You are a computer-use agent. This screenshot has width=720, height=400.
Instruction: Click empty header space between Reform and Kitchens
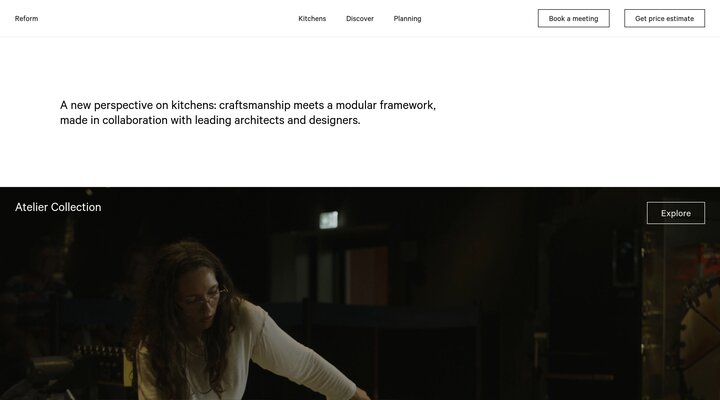pos(168,18)
